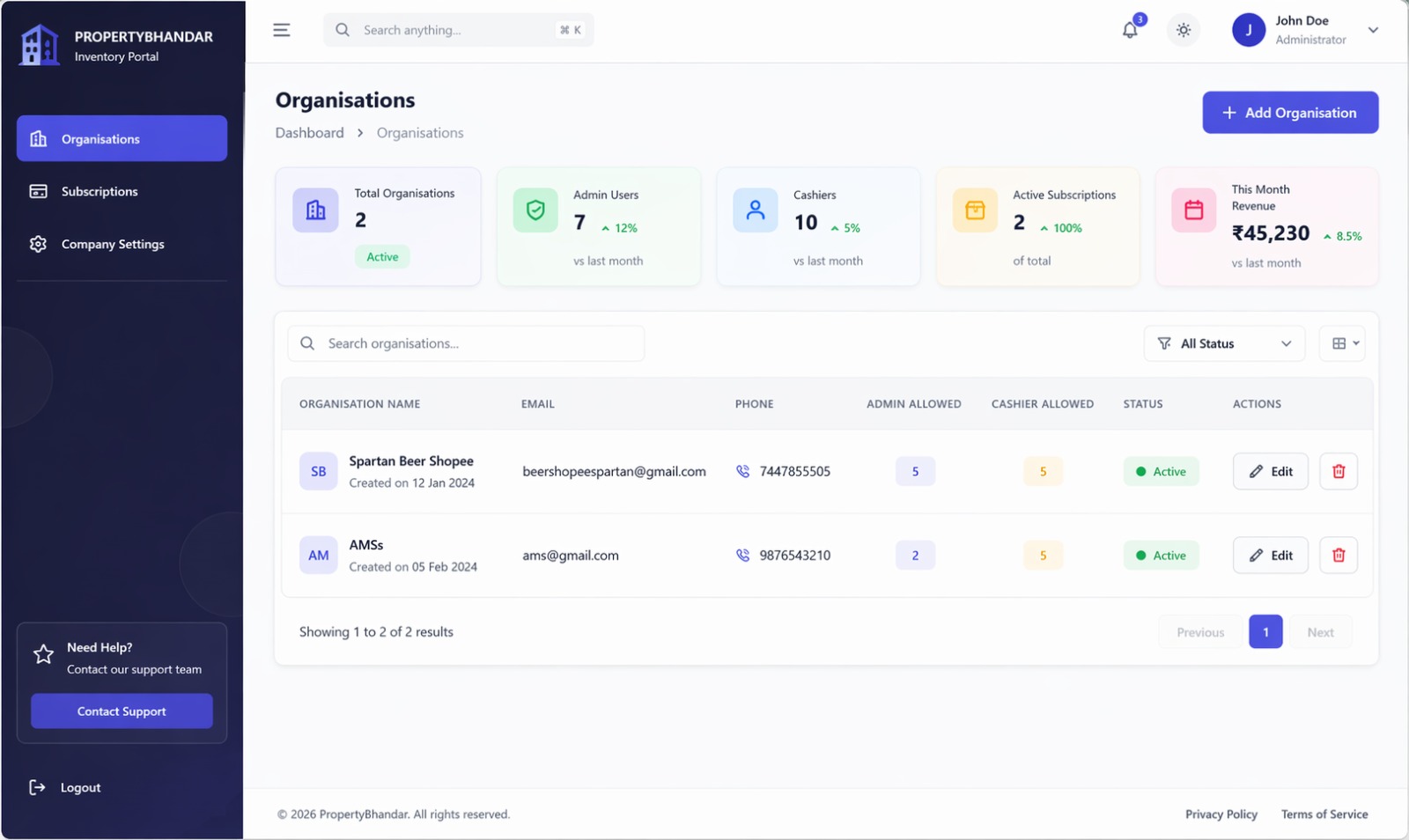Click the Admin Users shield icon
The height and width of the screenshot is (840, 1409).
point(535,210)
